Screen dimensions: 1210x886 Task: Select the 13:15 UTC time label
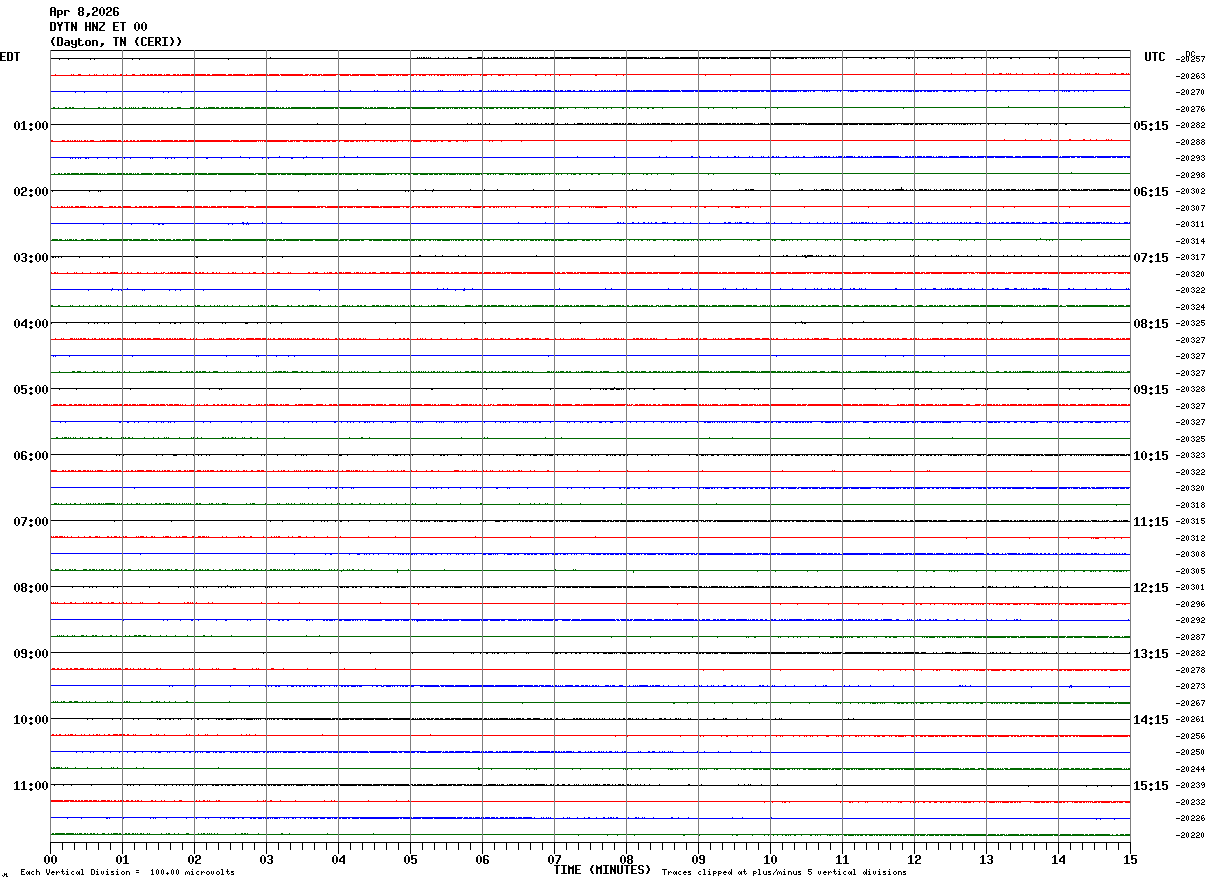(1151, 654)
